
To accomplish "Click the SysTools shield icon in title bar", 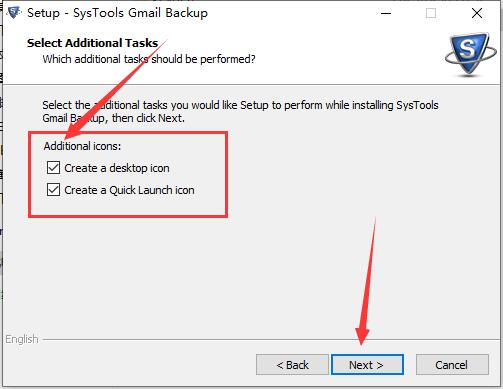I will [x=14, y=13].
